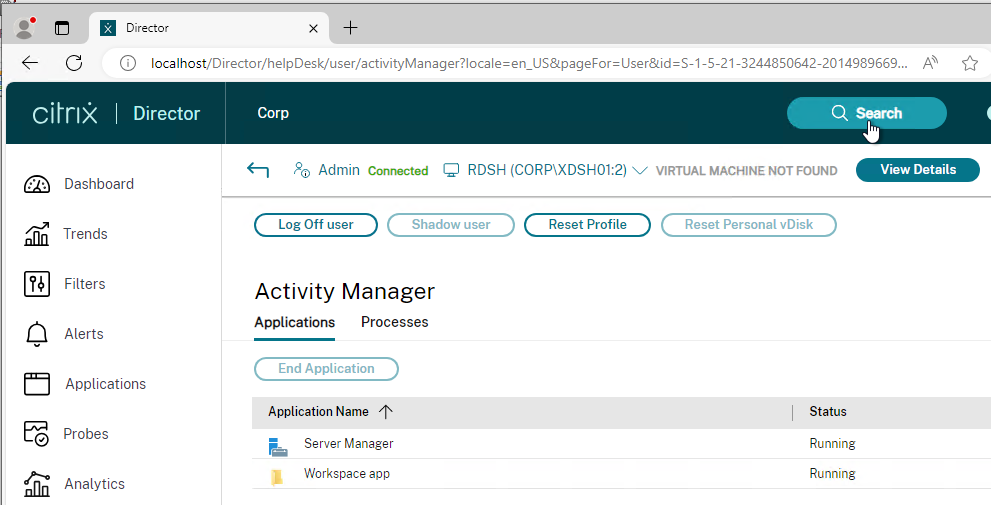Click the Server Manager application icon

click(x=277, y=446)
